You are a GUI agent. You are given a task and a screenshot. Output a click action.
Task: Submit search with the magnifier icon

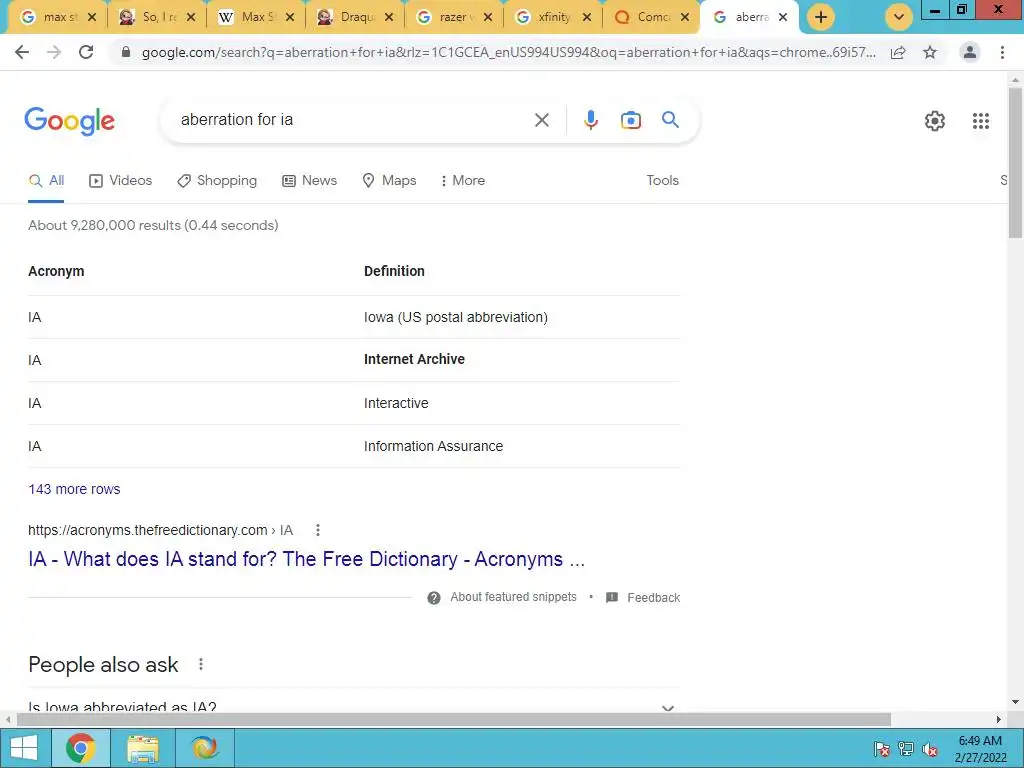coord(670,120)
